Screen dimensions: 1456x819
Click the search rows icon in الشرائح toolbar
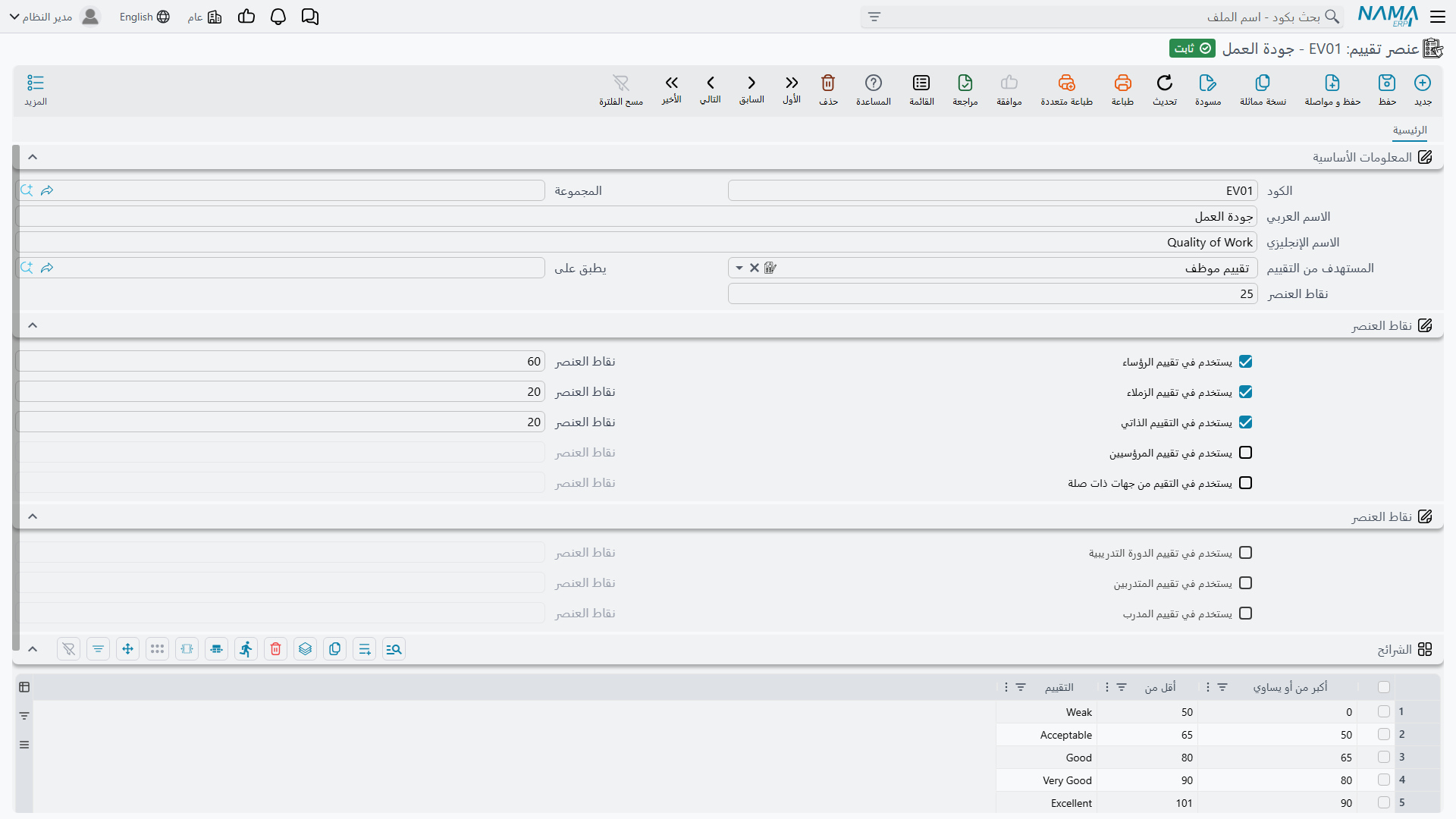[394, 649]
